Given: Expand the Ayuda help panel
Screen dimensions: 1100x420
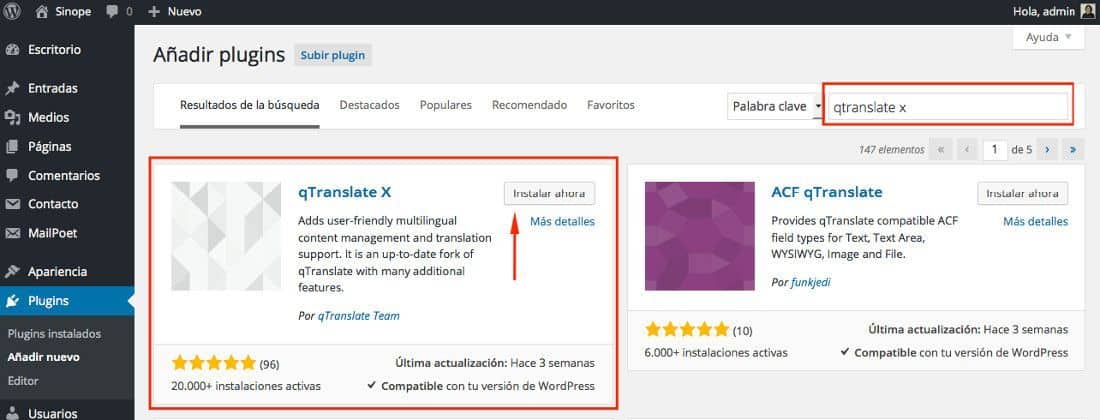Looking at the screenshot, I should tap(1049, 38).
